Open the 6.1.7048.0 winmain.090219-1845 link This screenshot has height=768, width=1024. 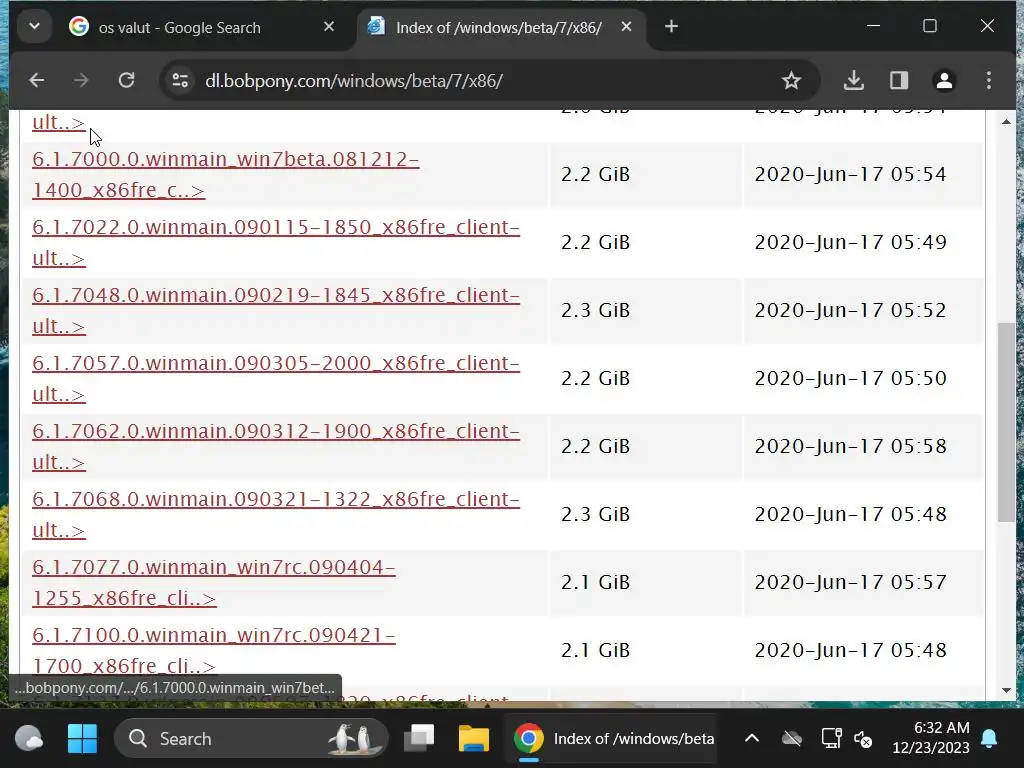[x=276, y=310]
